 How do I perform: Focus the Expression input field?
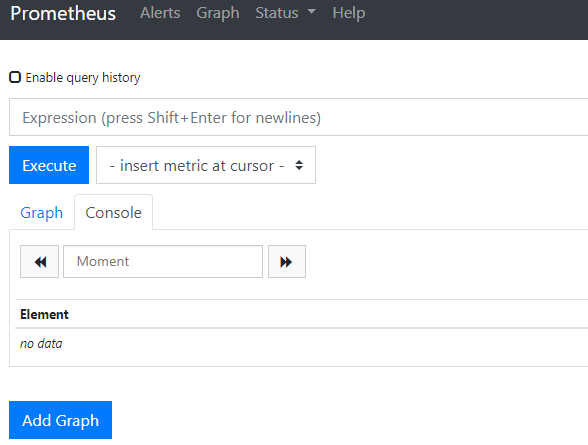point(298,117)
